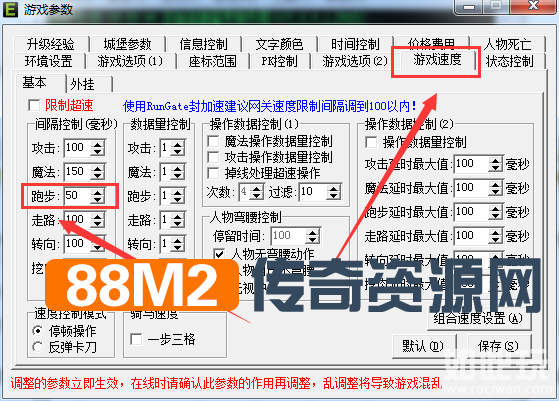
Task: Adjust the 攻击 数据里控制 spinner
Action: click(x=178, y=148)
